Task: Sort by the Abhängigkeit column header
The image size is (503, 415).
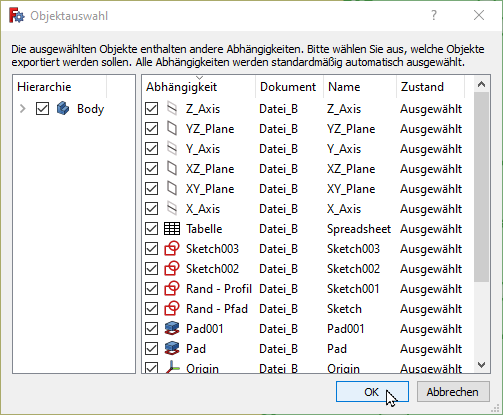Action: (199, 87)
